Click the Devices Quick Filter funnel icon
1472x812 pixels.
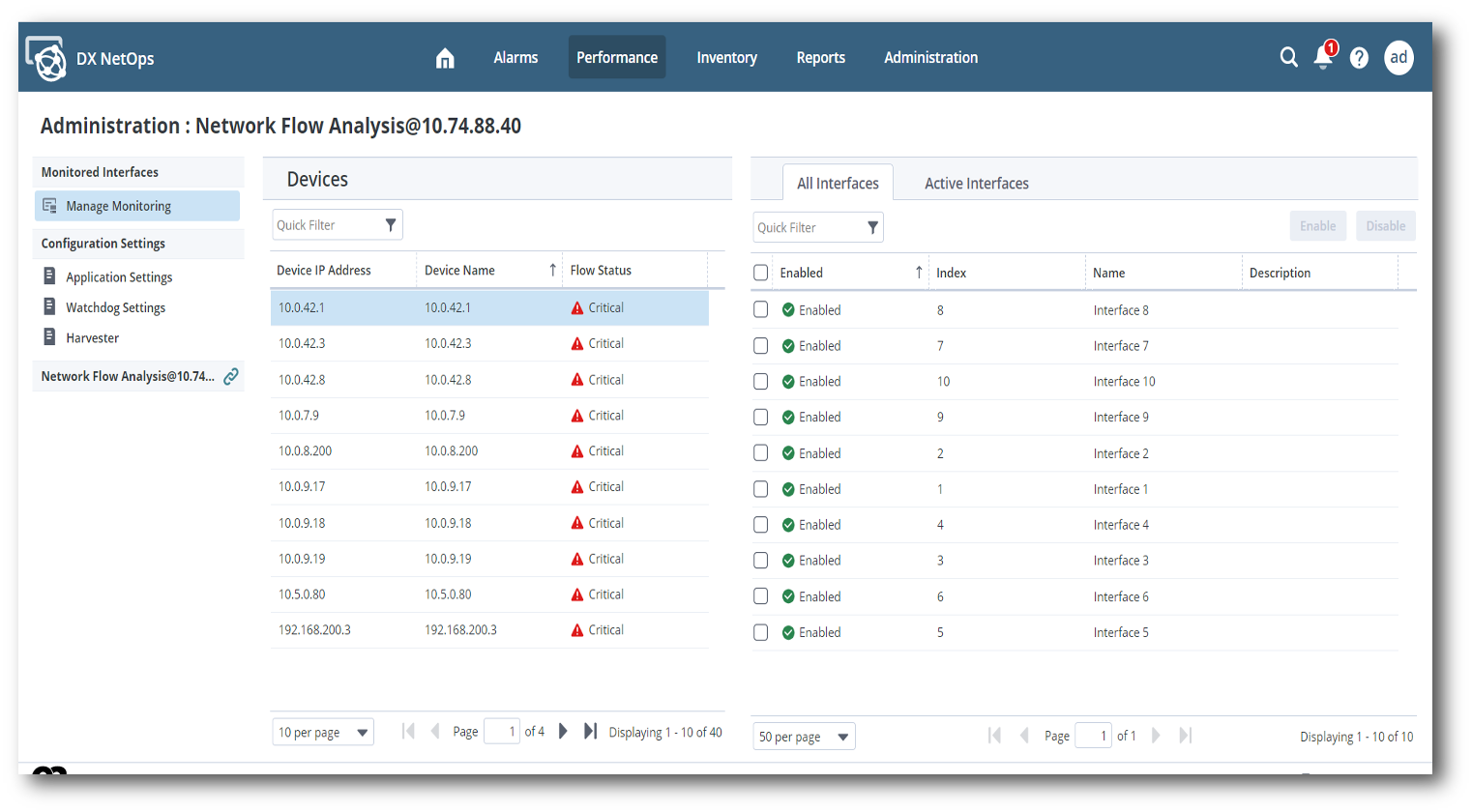[391, 225]
